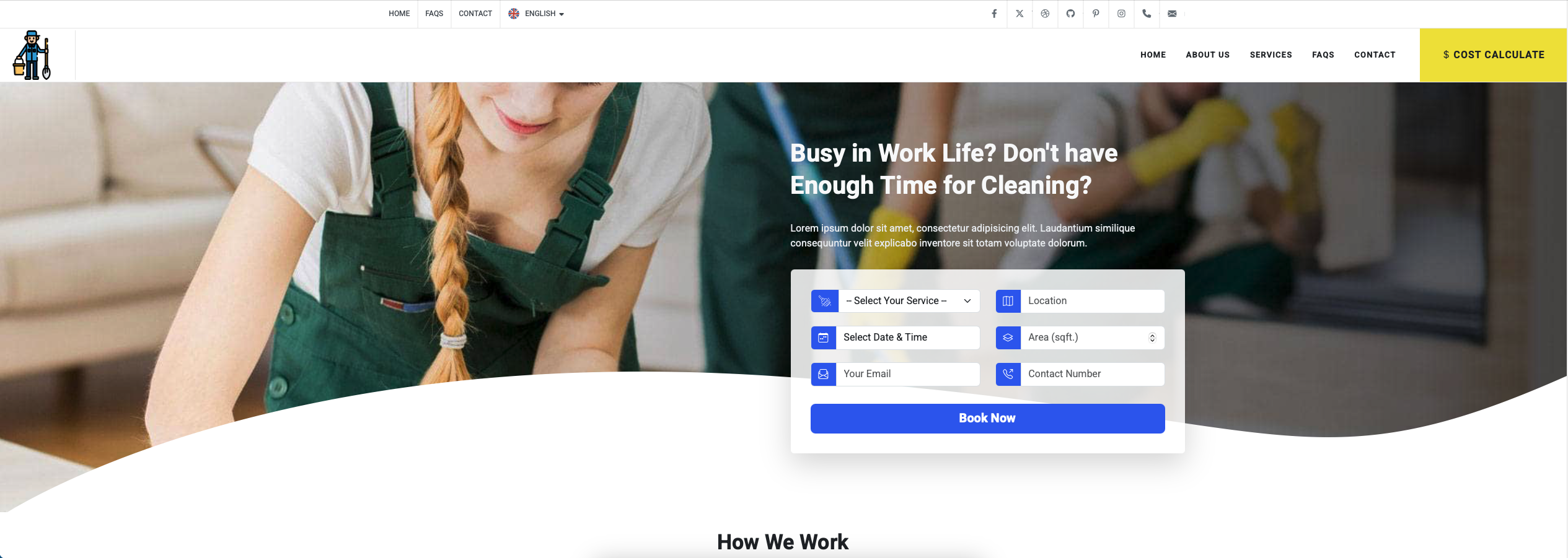Expand the English language selector

click(x=536, y=14)
